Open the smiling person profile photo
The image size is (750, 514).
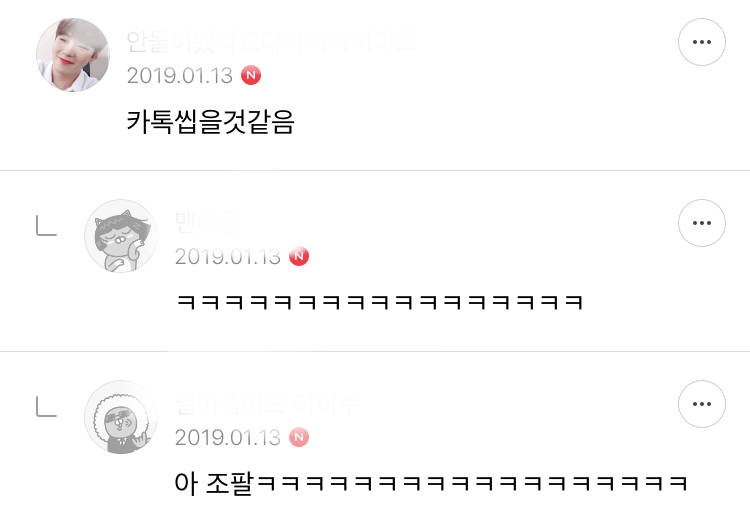click(73, 55)
